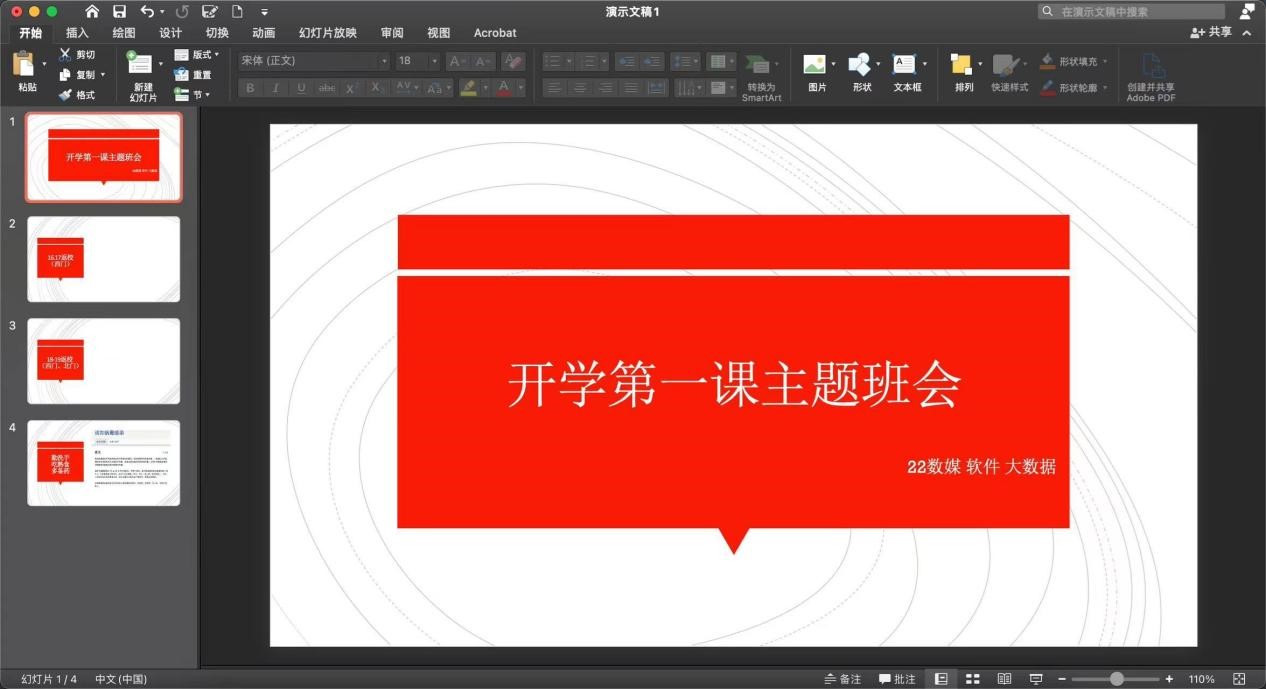Click the Save icon in title bar
Viewport: 1266px width, 689px height.
[x=120, y=11]
